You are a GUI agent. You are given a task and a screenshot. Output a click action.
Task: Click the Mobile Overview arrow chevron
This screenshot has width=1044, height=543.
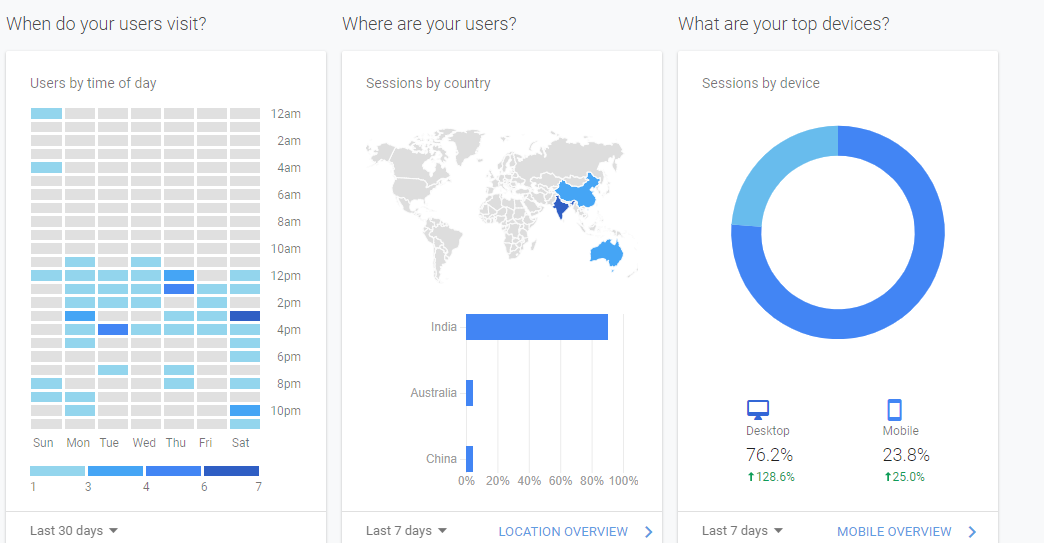click(972, 532)
